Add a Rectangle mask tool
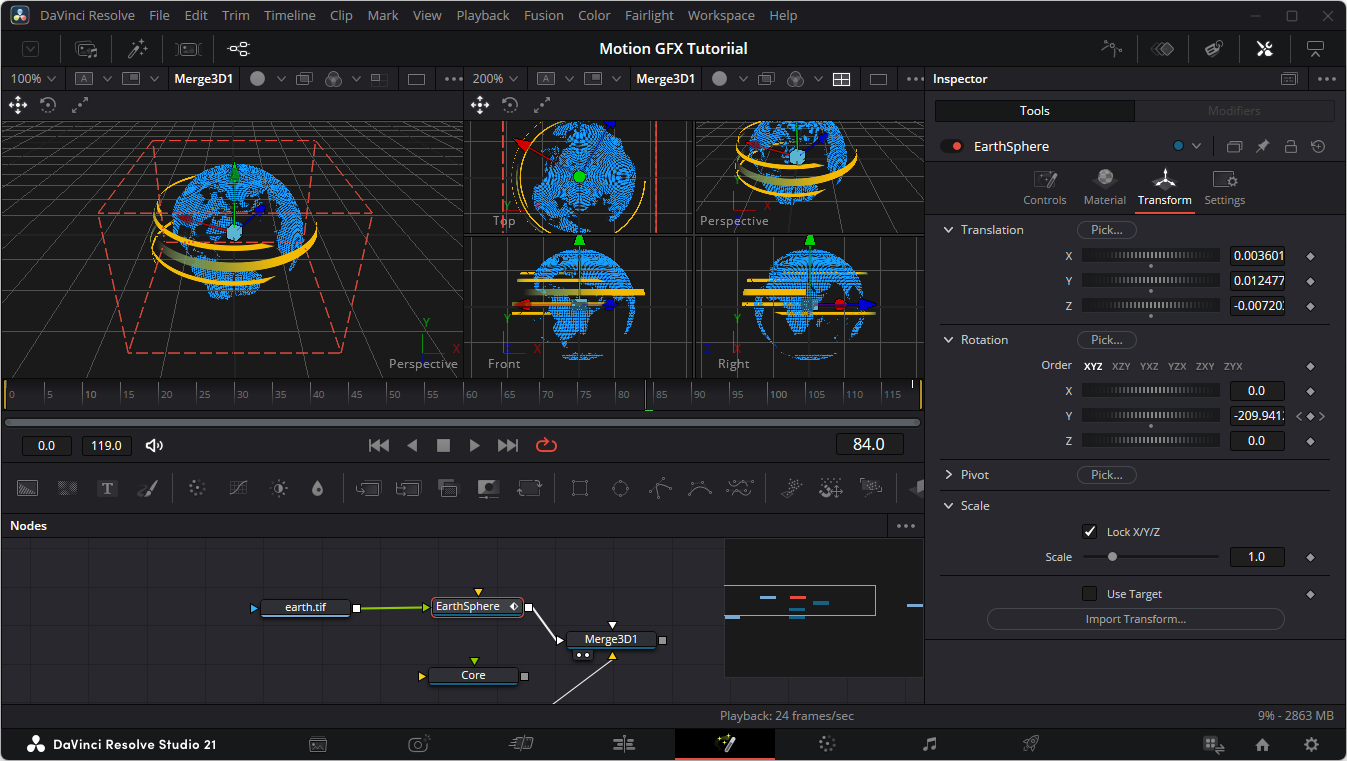The image size is (1347, 761). [x=579, y=488]
